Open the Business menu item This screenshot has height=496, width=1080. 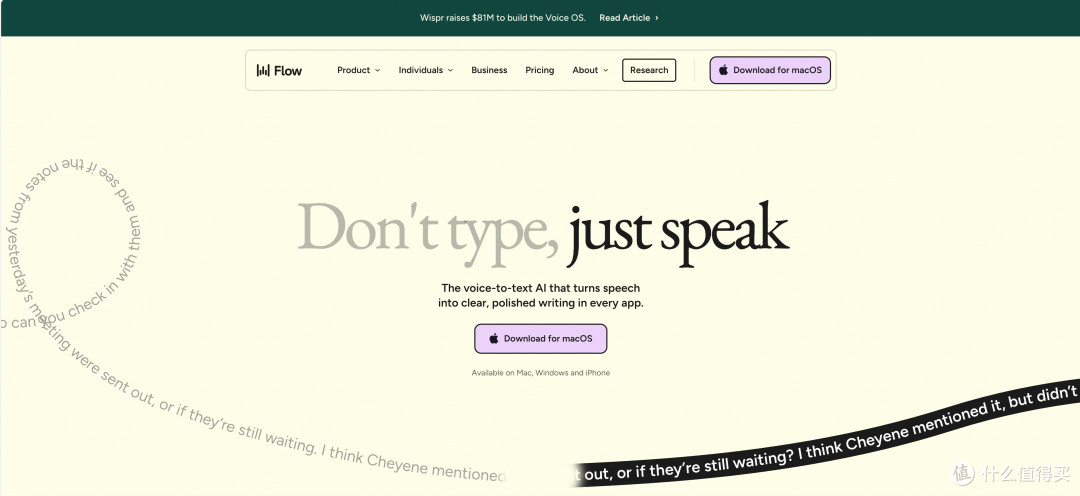click(x=489, y=70)
